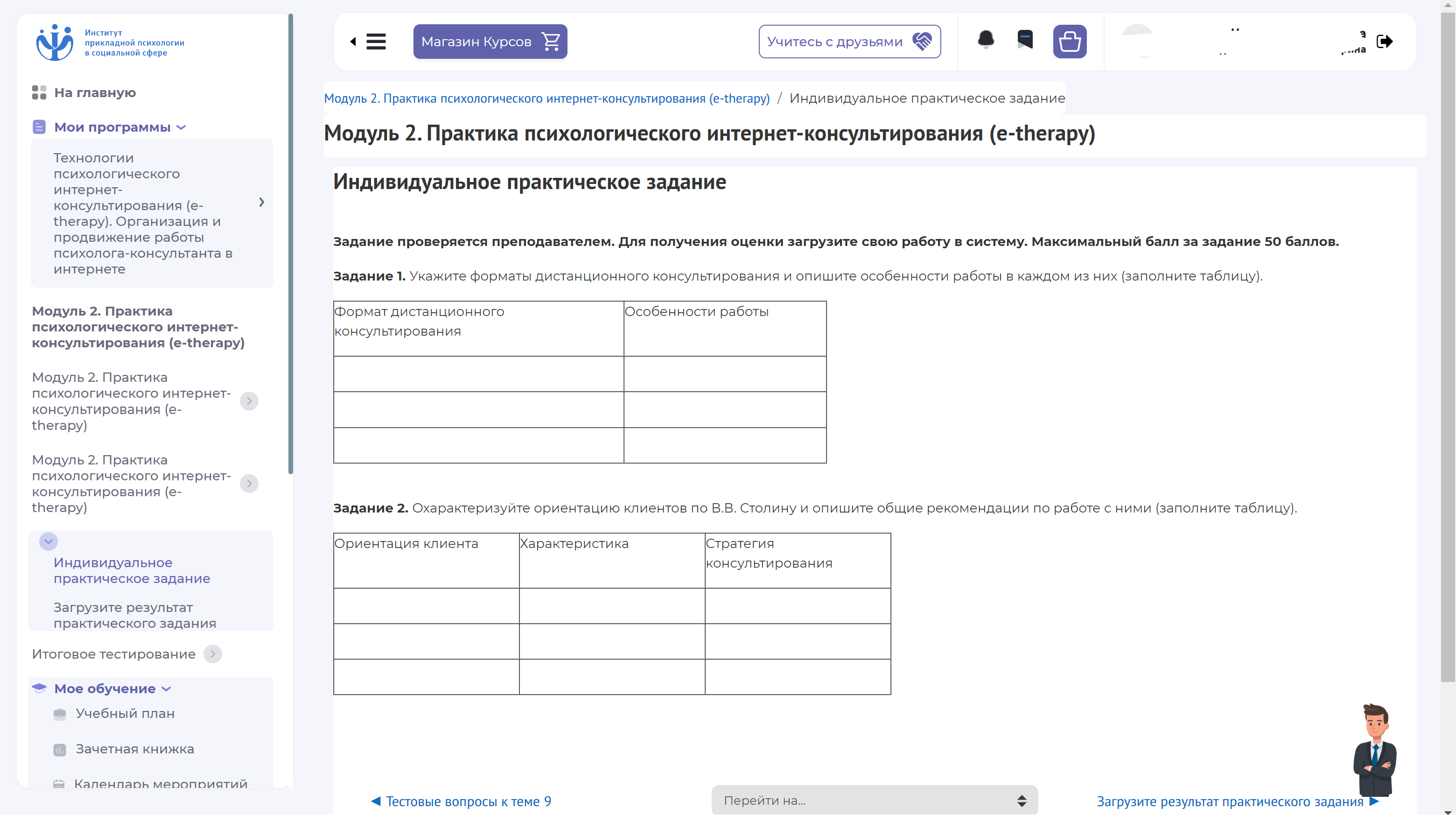Click the institute logo icon
Image resolution: width=1456 pixels, height=815 pixels.
55,42
